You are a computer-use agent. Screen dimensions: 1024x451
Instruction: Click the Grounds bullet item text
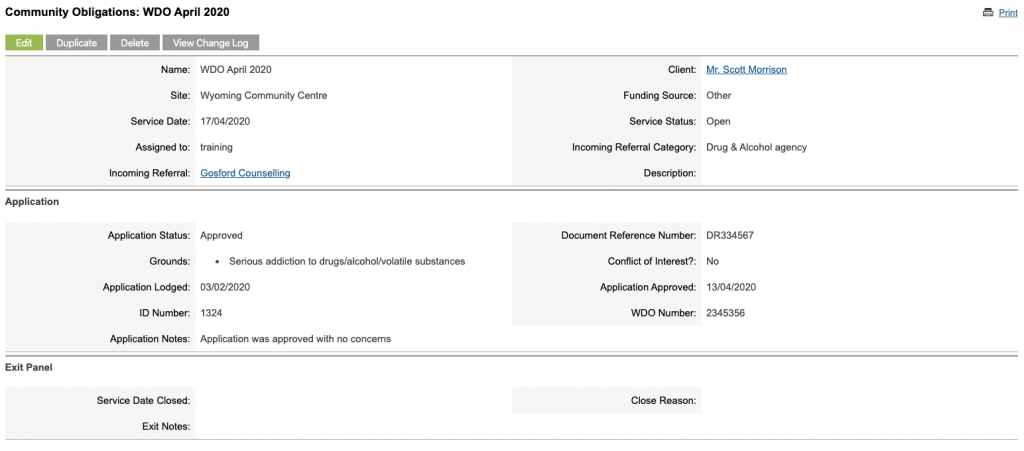(x=347, y=261)
